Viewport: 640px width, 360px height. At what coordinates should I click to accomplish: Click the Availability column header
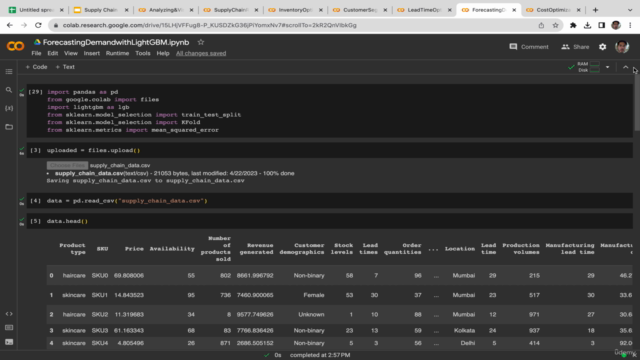point(172,249)
